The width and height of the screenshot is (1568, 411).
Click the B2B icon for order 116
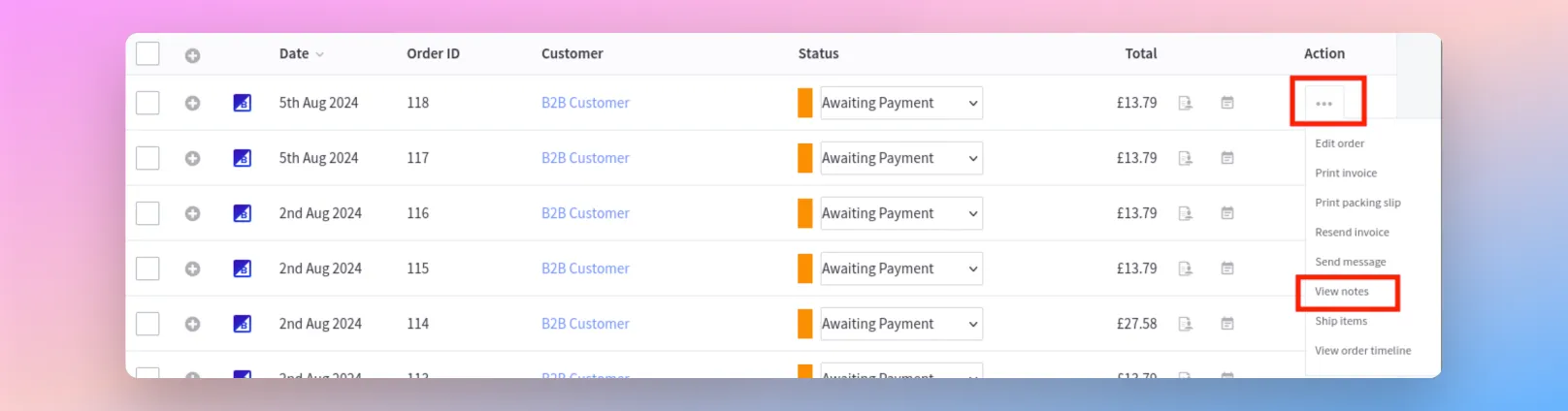point(243,213)
